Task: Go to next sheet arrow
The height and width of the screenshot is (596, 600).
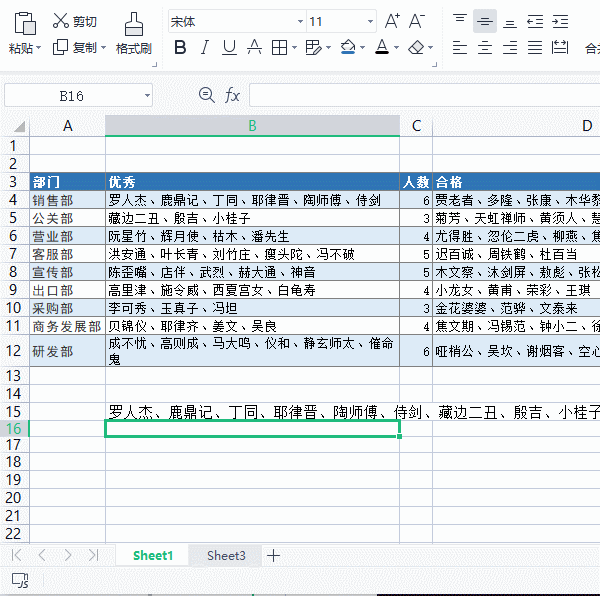Action: click(x=68, y=555)
